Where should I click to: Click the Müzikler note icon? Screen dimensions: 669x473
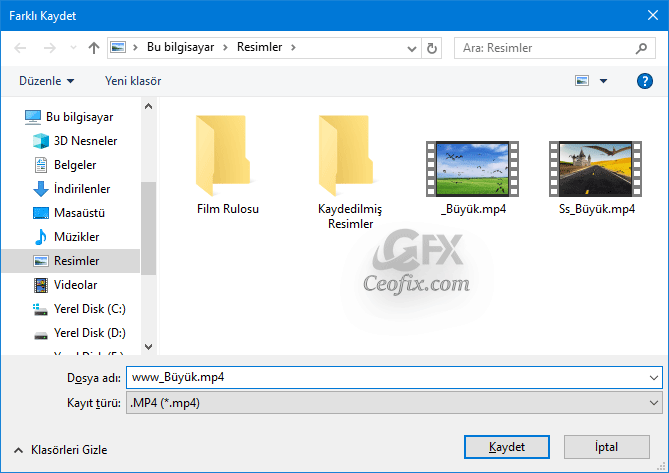[x=41, y=237]
